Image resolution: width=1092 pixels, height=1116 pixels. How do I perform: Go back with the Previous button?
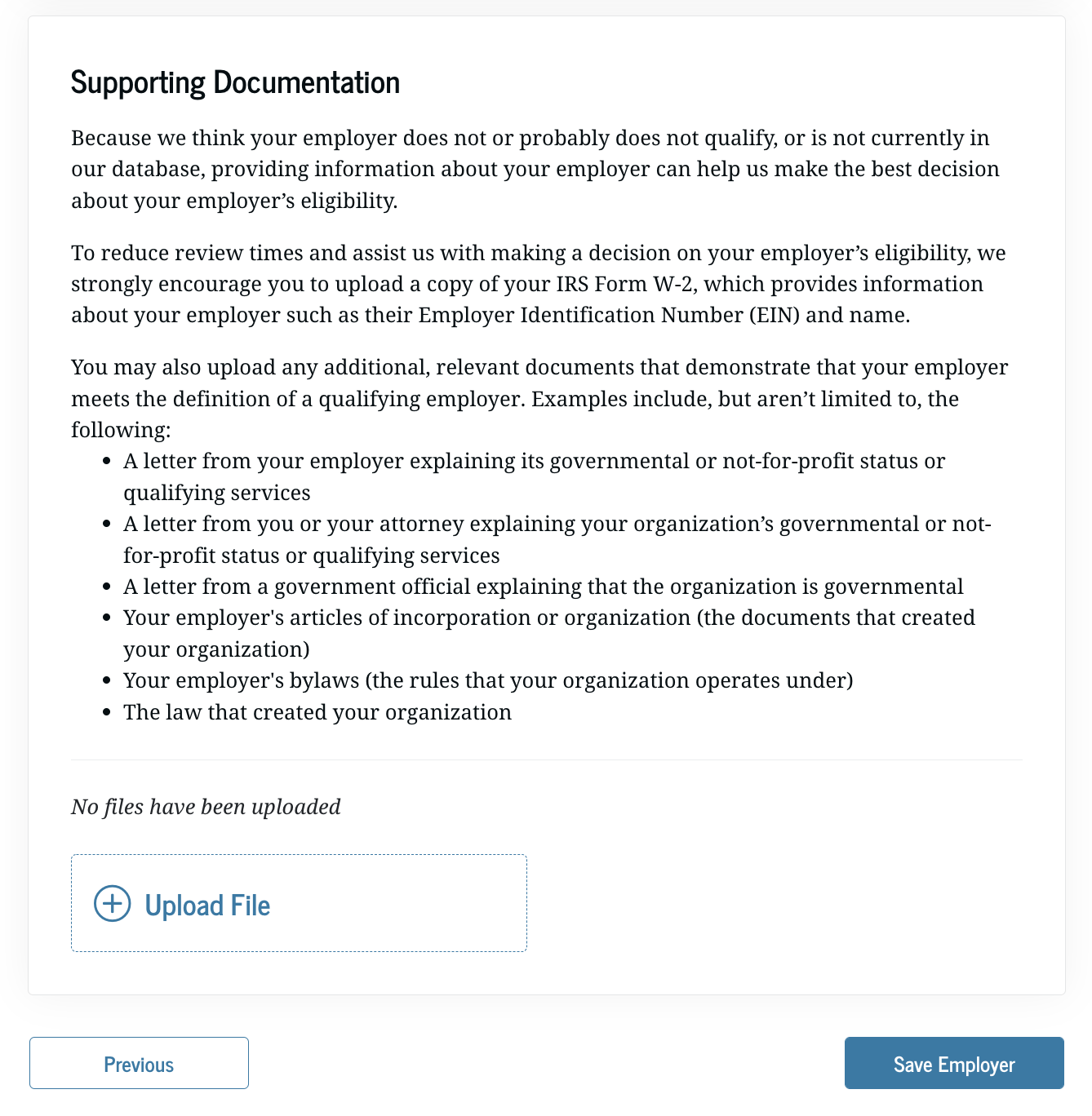[x=139, y=1063]
